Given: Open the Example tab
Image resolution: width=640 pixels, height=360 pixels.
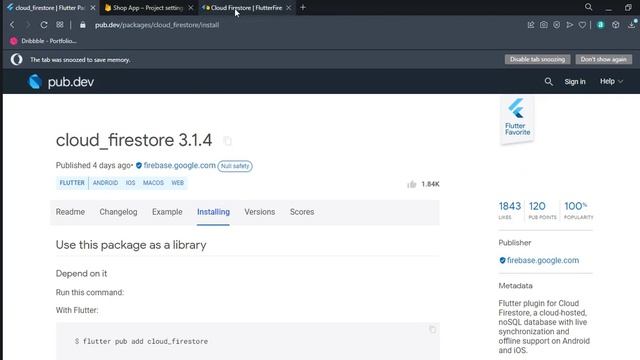Looking at the screenshot, I should 167,212.
